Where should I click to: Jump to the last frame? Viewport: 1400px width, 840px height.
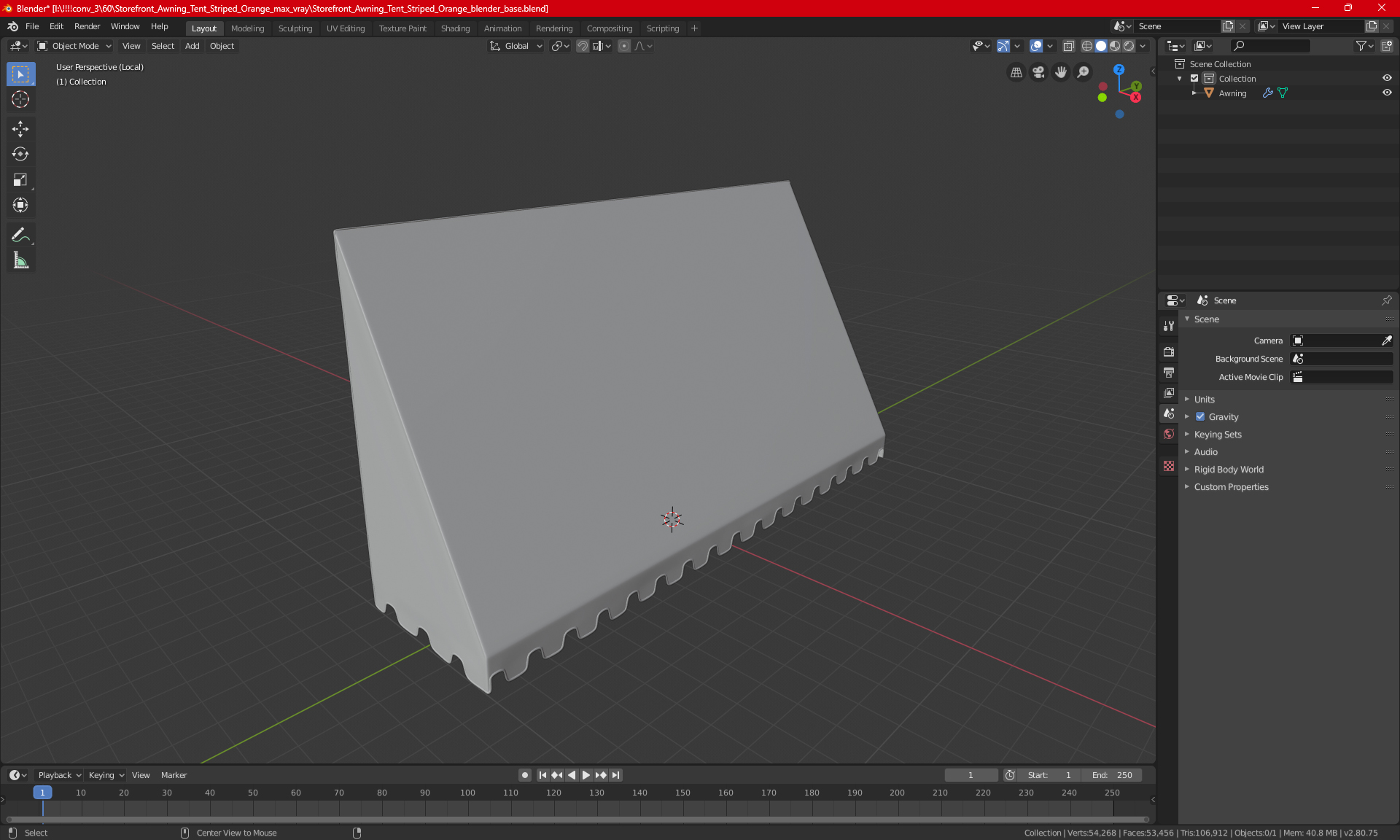click(x=616, y=775)
